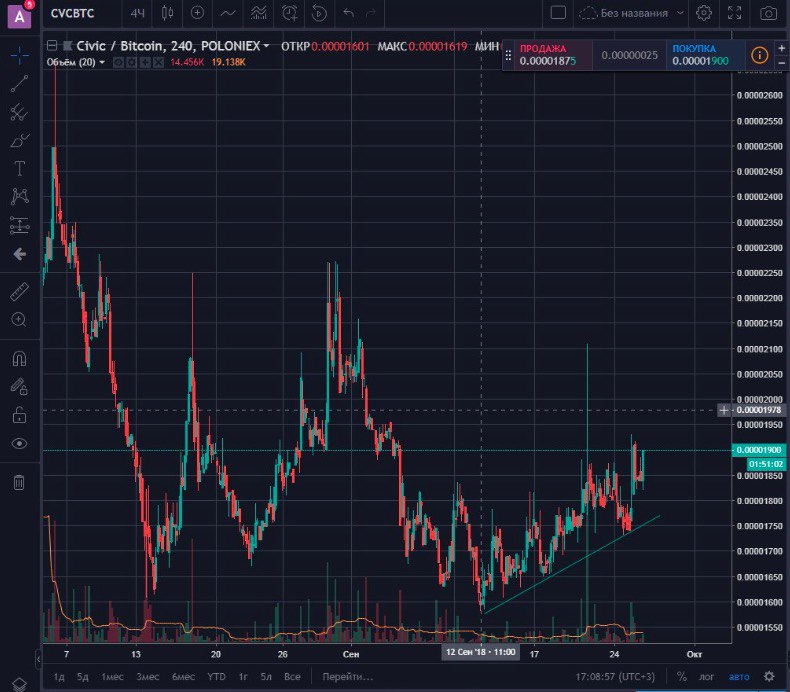
Task: Toggle lock all drawing tools
Action: click(x=19, y=415)
